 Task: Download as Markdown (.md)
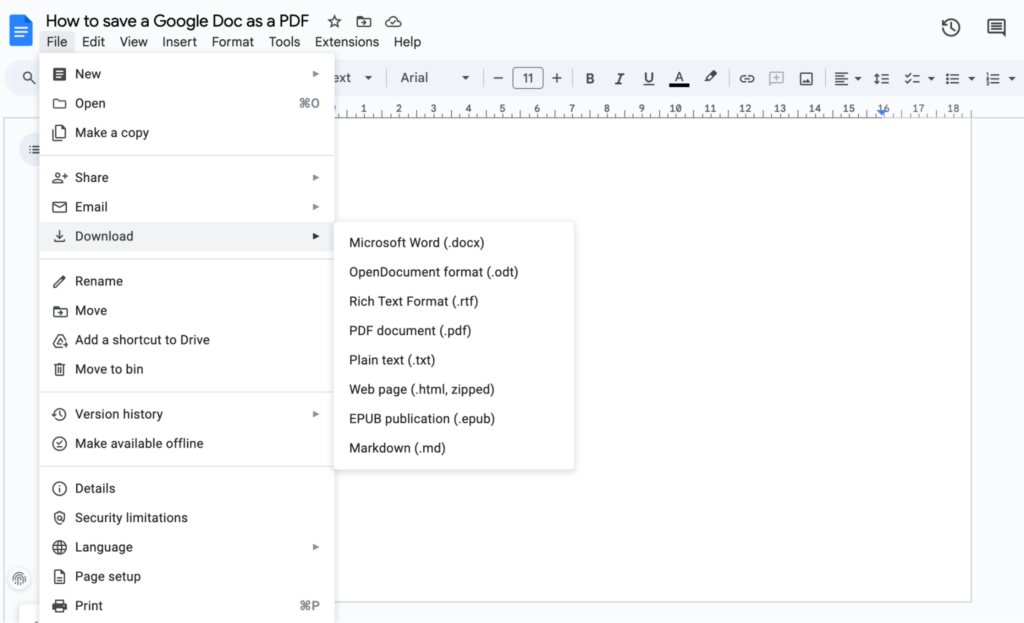point(454,449)
